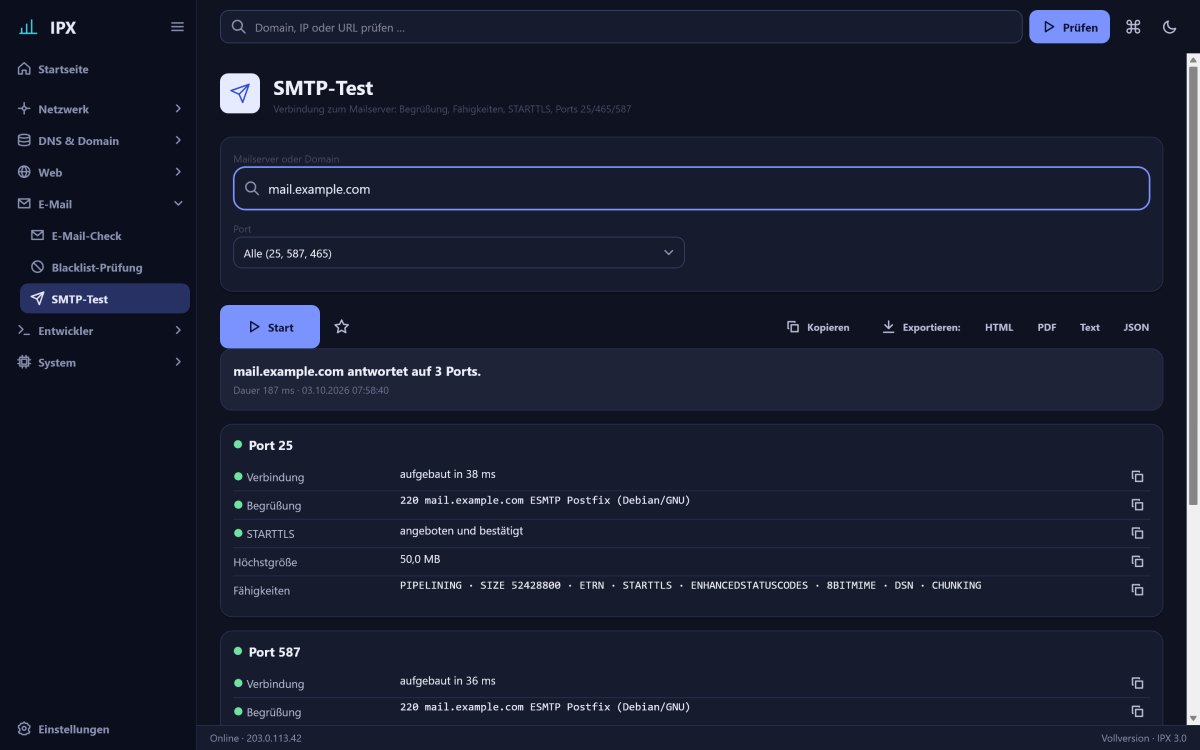Expand the System menu section
The image size is (1200, 750).
point(98,363)
